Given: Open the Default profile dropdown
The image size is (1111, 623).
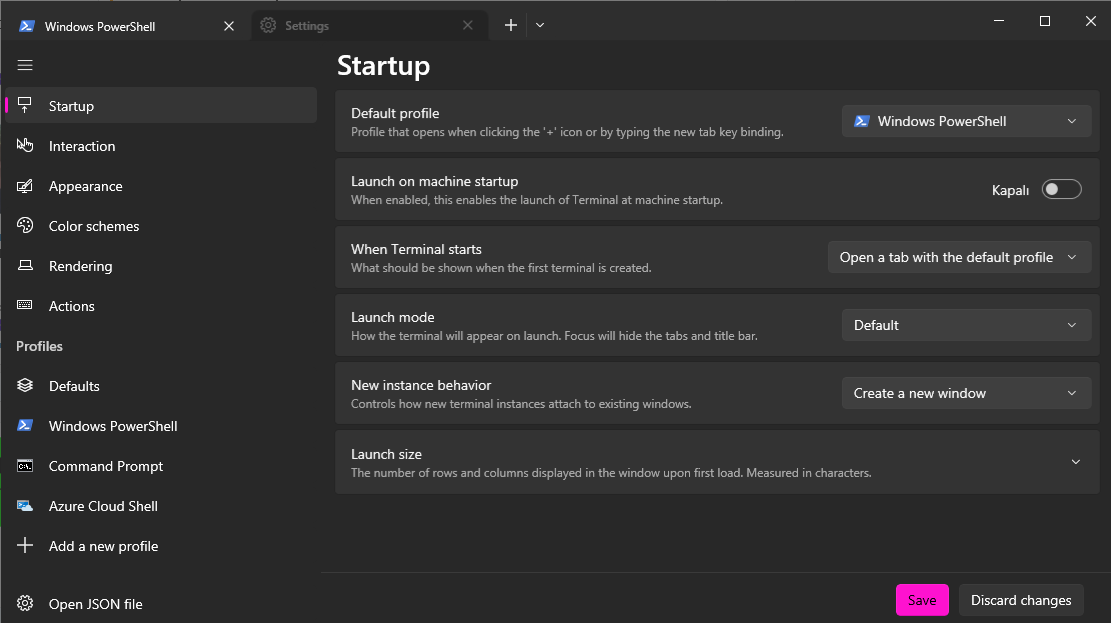Looking at the screenshot, I should point(966,122).
